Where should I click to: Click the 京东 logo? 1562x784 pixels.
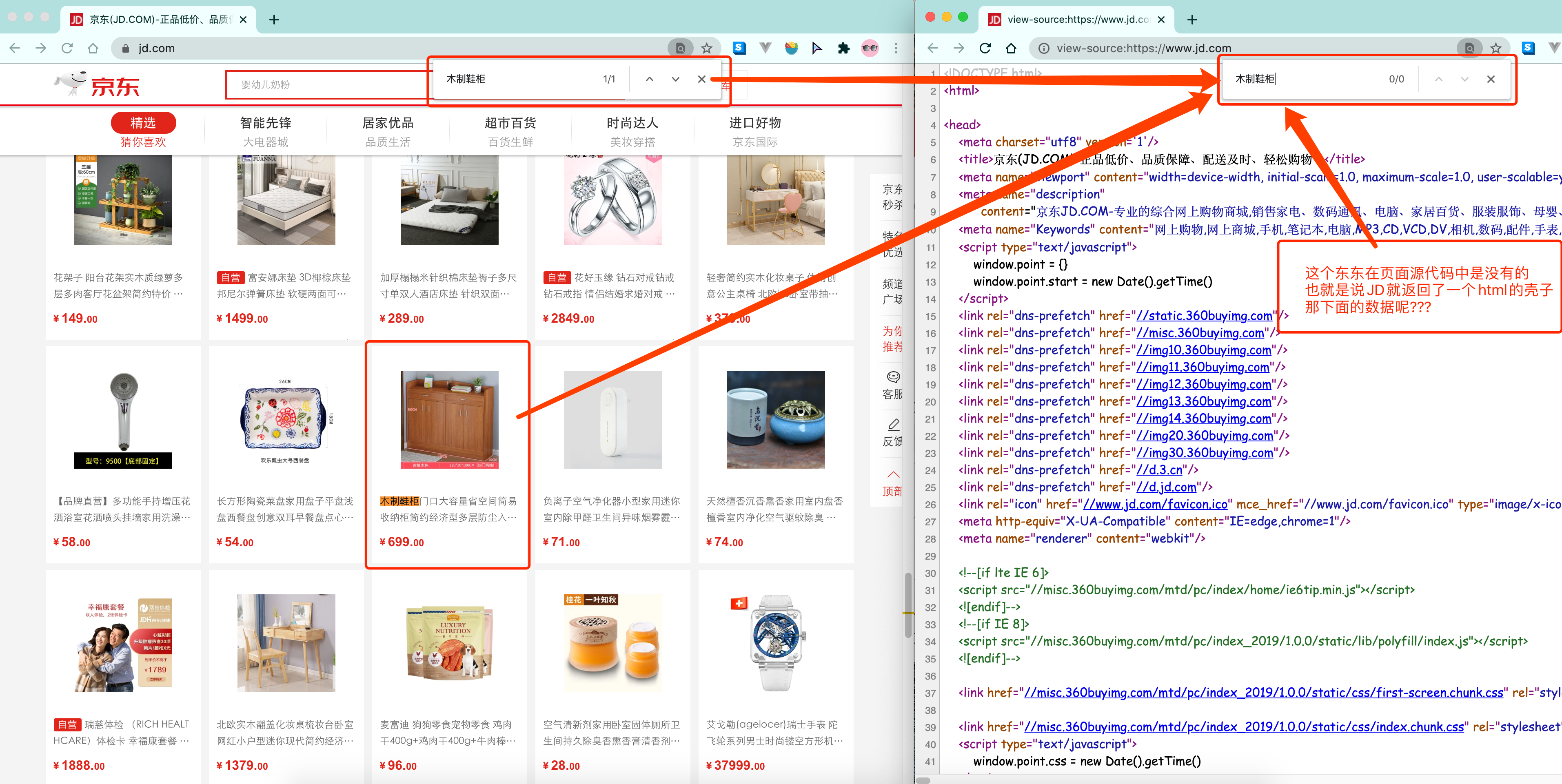(97, 84)
